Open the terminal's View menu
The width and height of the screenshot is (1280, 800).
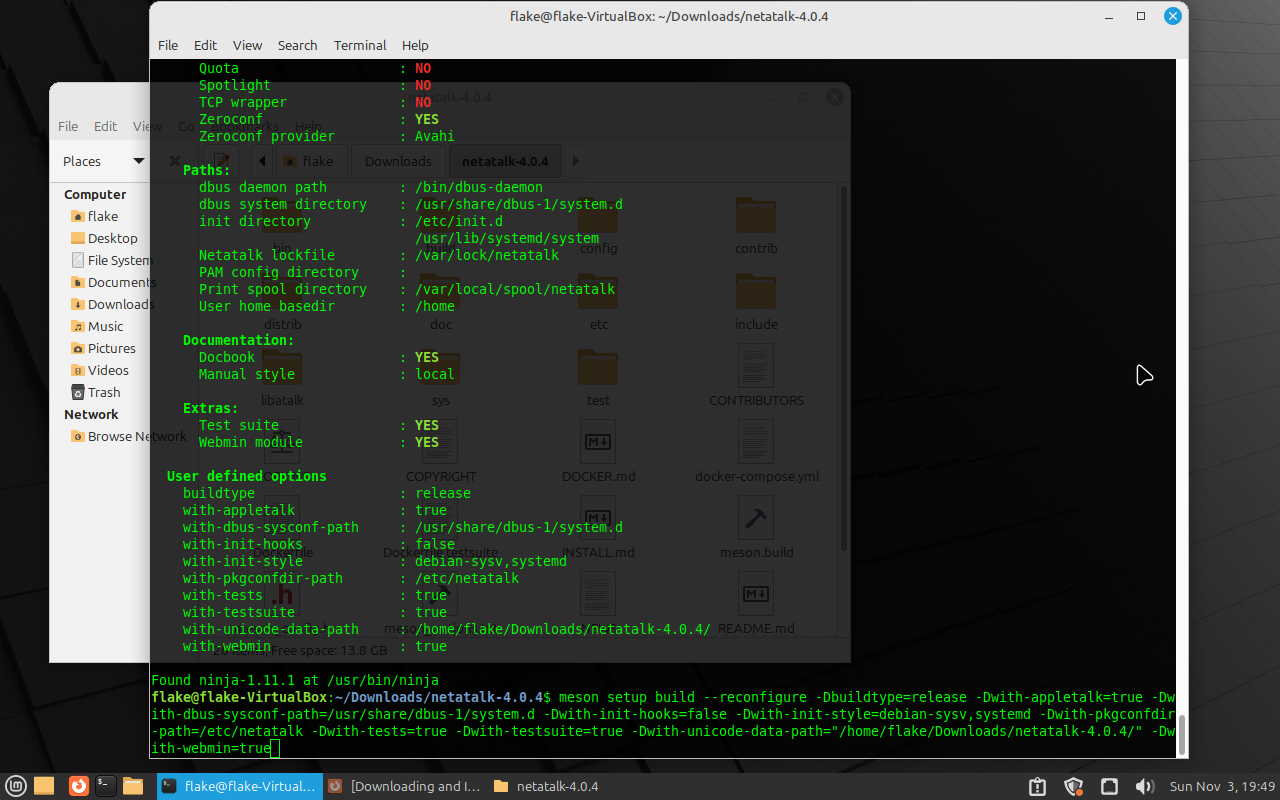(x=247, y=45)
